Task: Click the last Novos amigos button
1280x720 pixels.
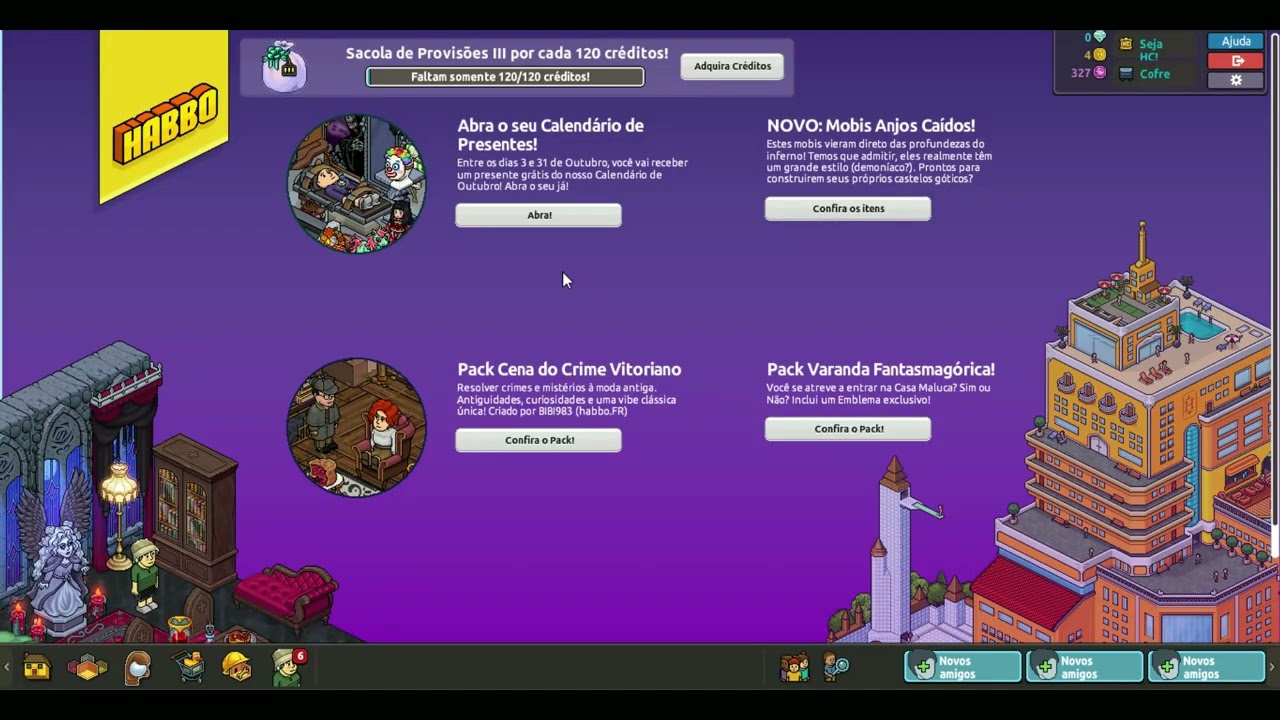Action: (1207, 667)
